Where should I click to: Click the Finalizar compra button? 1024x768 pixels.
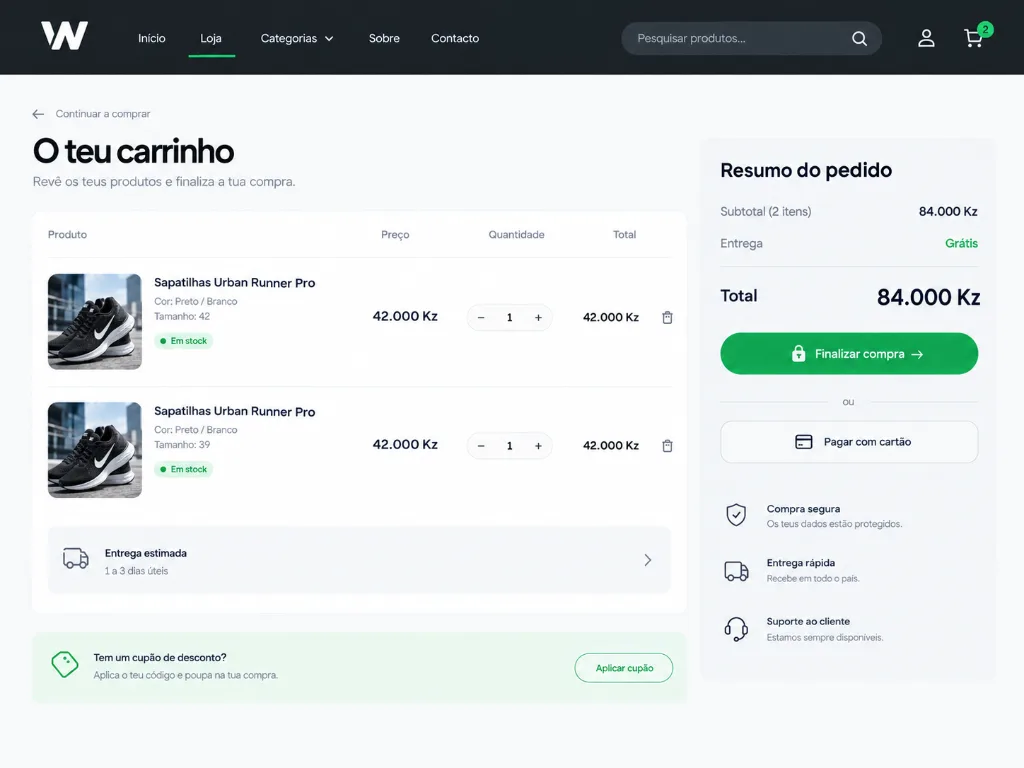tap(849, 354)
